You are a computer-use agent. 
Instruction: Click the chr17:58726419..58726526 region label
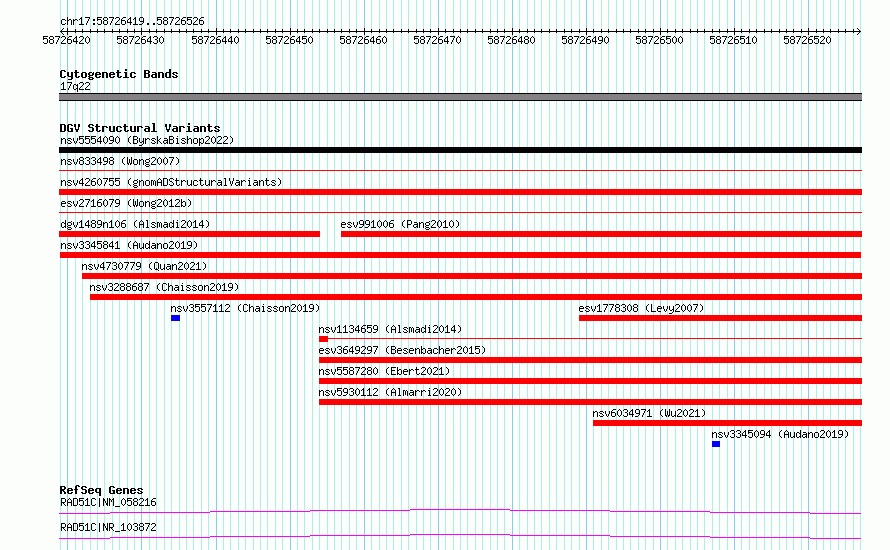coord(132,21)
